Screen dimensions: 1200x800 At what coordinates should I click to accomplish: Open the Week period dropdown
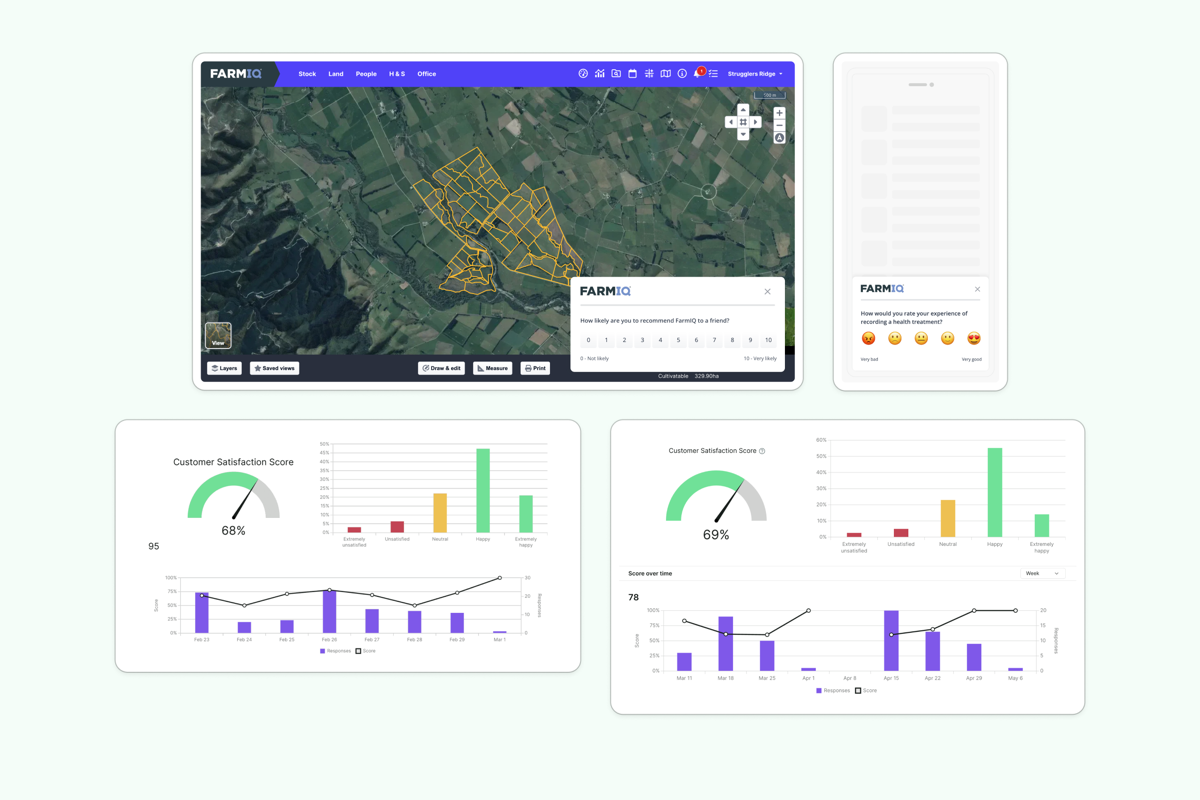[1042, 574]
